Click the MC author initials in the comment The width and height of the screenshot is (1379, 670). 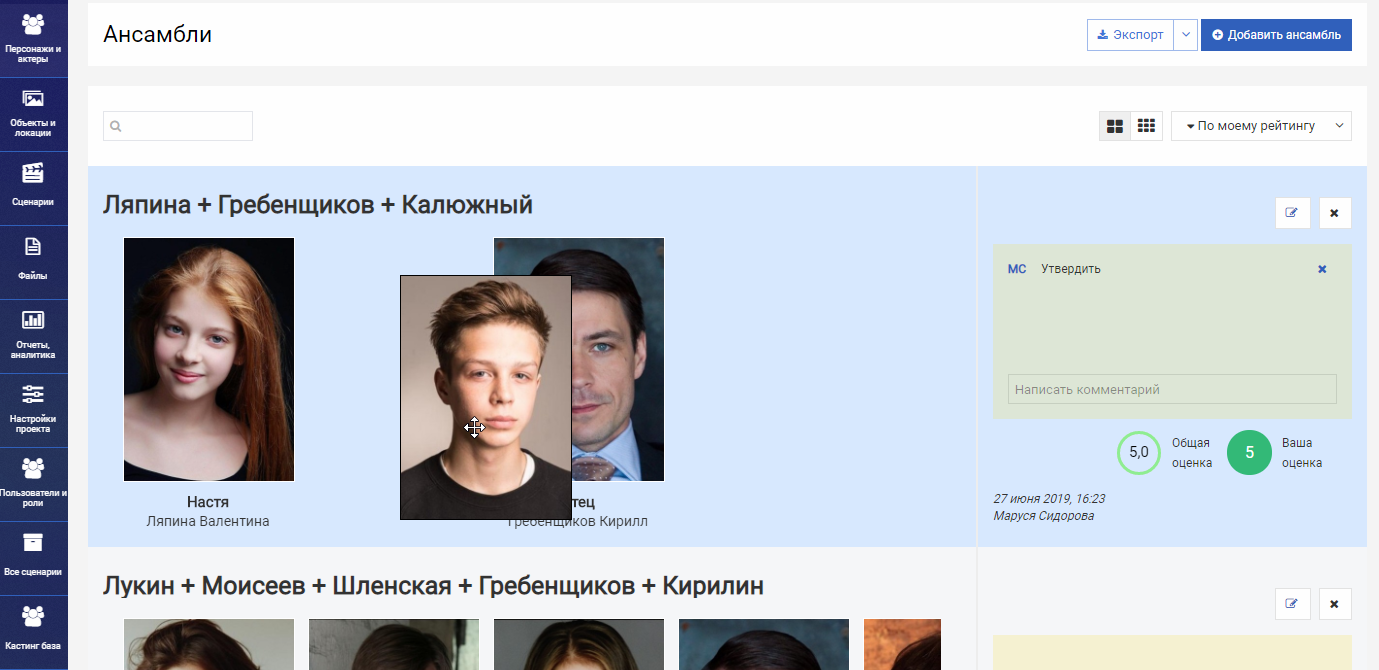coord(1017,269)
